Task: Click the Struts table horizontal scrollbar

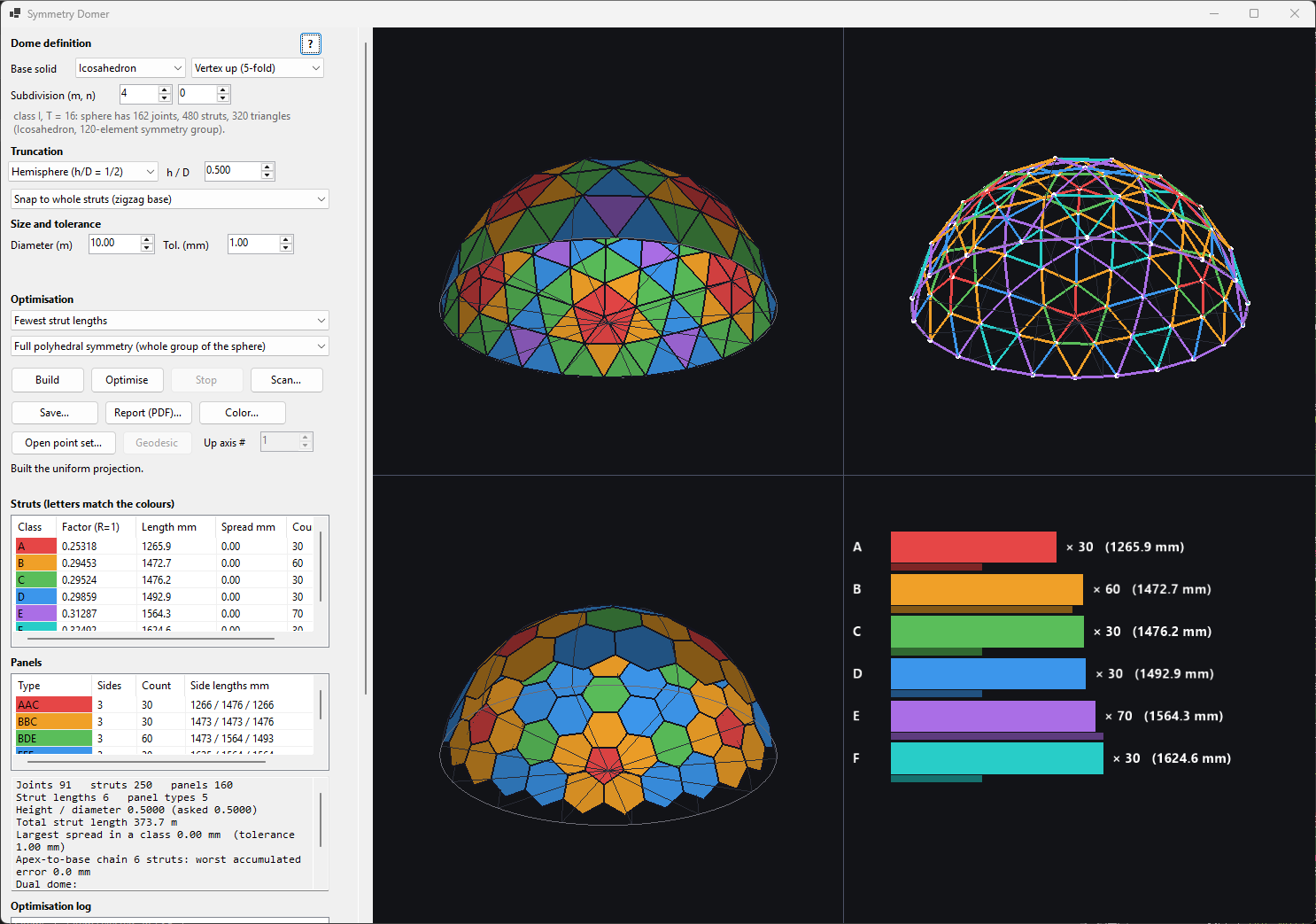Action: pos(151,638)
